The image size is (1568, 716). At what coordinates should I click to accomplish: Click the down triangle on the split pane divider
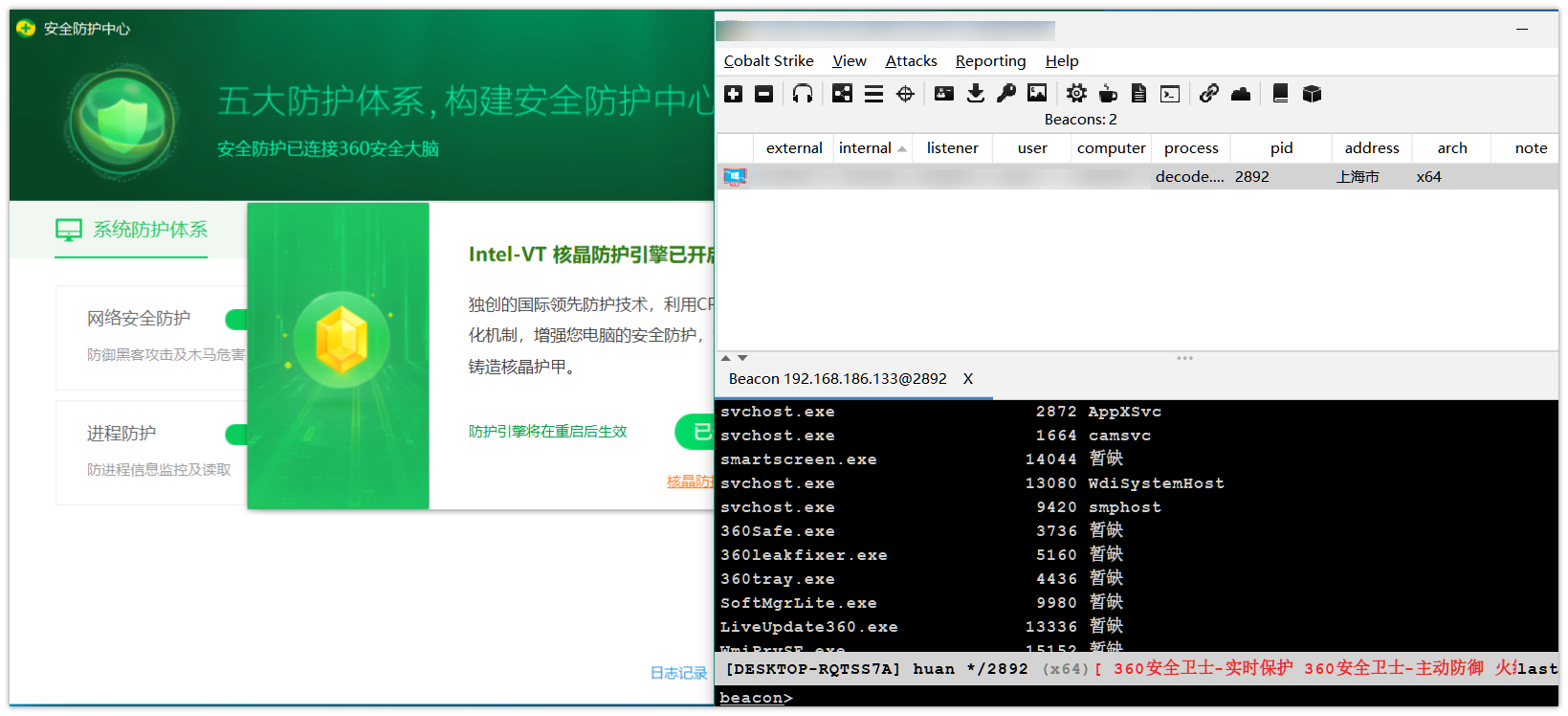click(742, 358)
